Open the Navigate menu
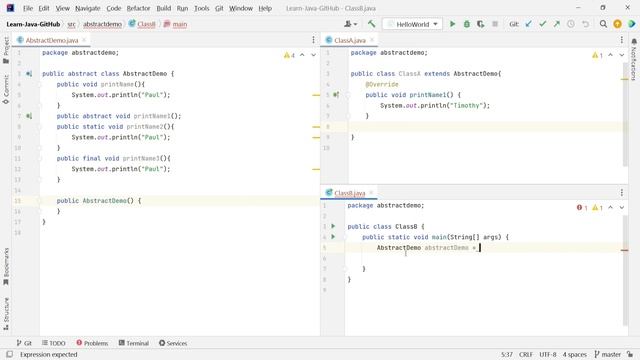 click(87, 8)
